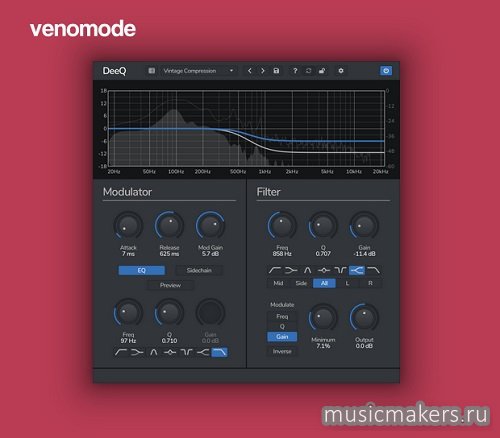The width and height of the screenshot is (500, 438).
Task: Switch channel mode to Side
Action: point(301,283)
